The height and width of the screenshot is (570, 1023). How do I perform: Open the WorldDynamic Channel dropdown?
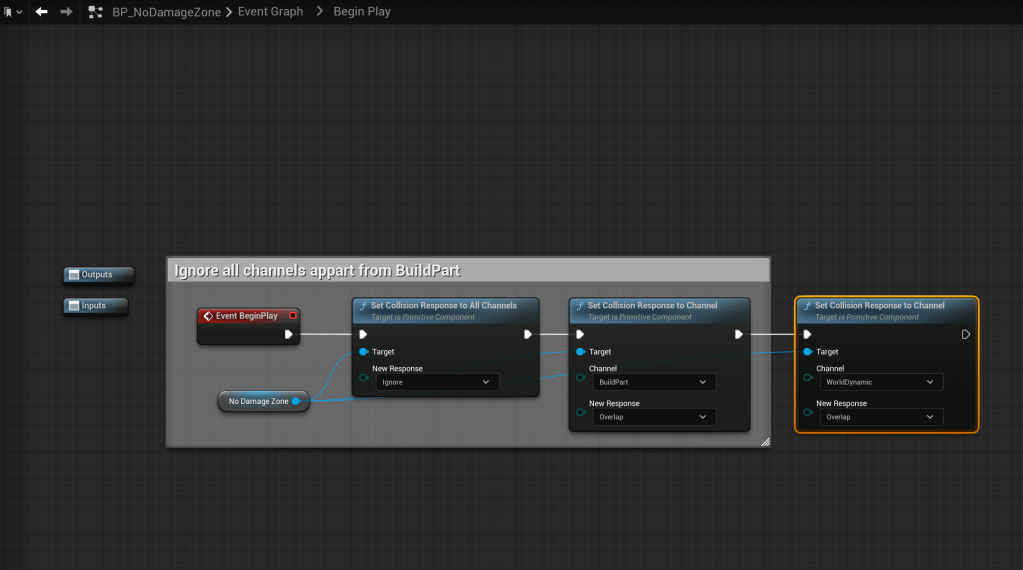coord(879,382)
